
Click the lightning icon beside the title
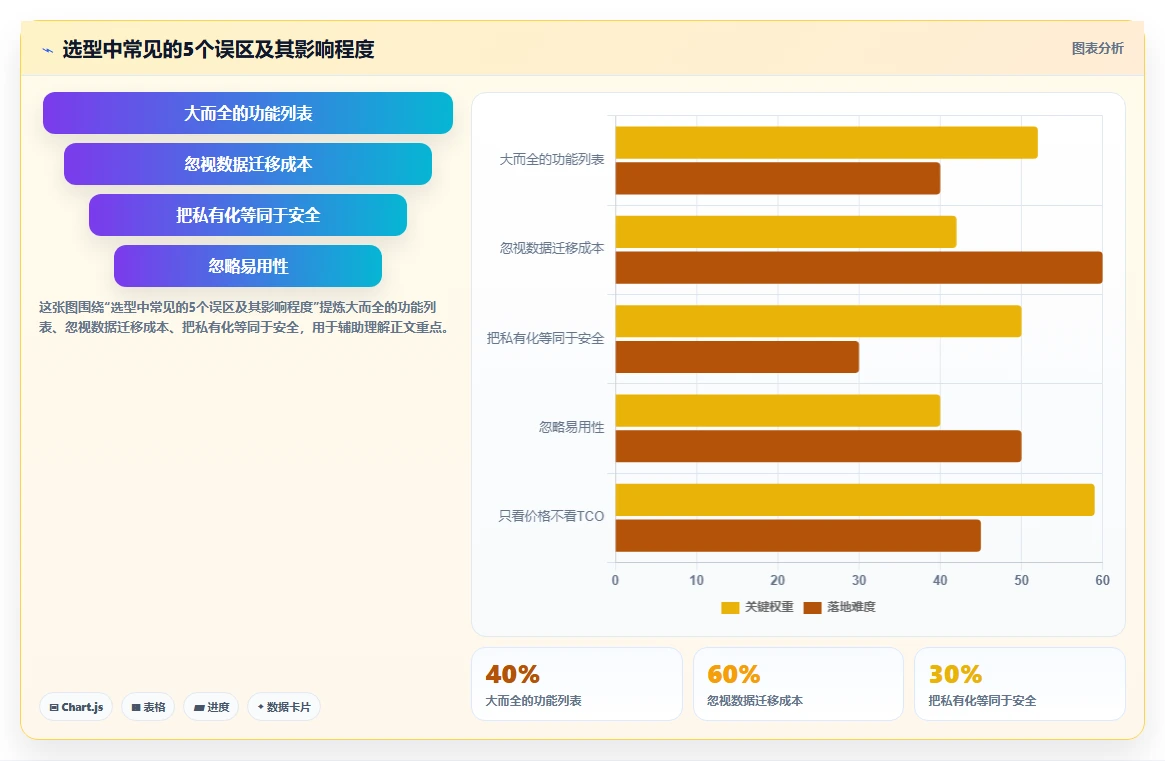(x=48, y=51)
